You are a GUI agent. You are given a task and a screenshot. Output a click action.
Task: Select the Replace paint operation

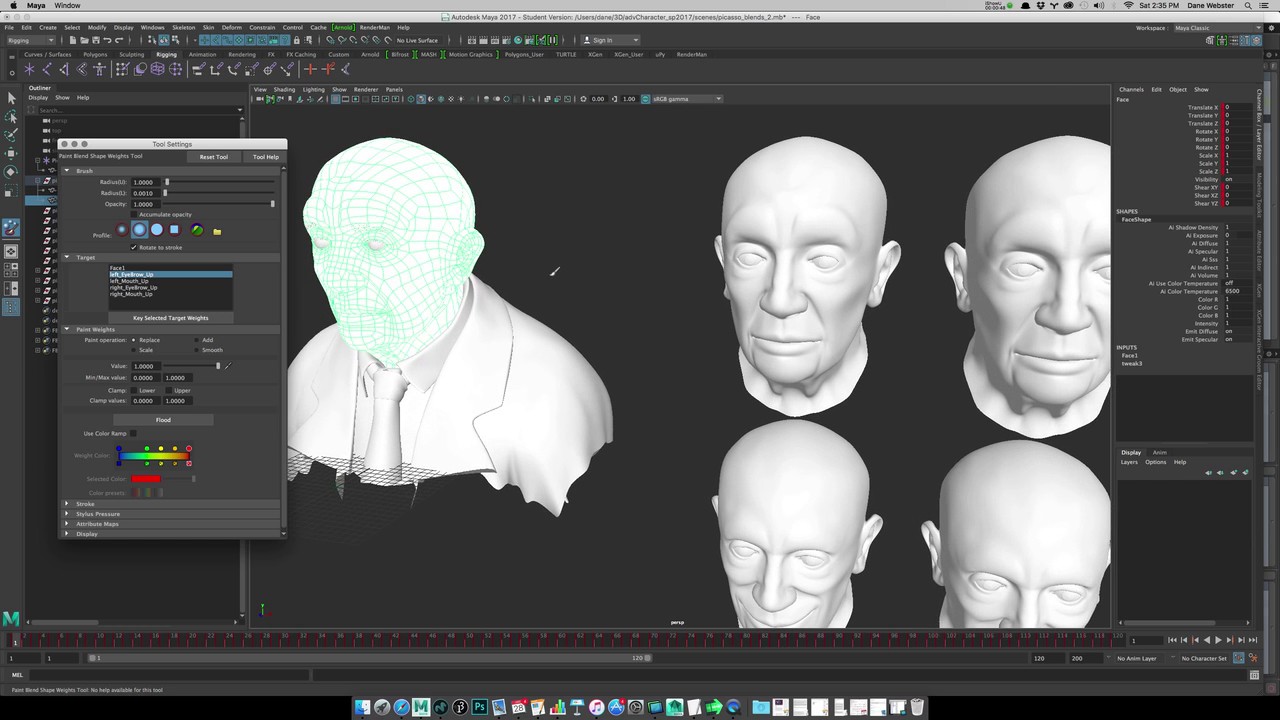pos(134,340)
